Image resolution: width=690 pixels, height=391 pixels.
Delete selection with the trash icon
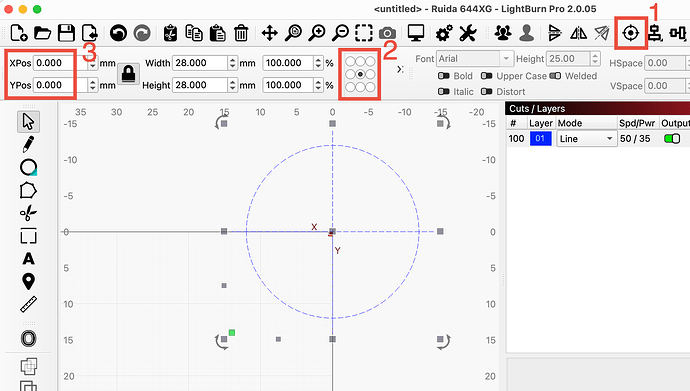[241, 33]
